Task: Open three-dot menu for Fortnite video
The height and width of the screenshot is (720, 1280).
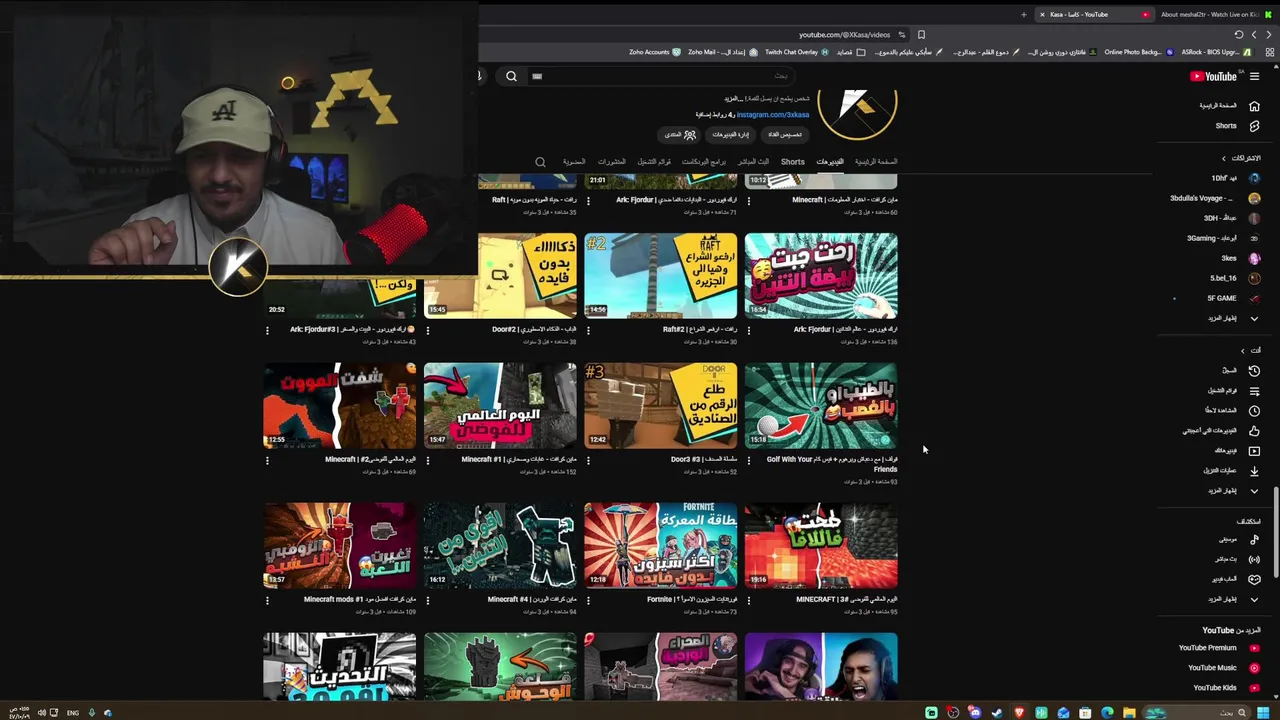Action: click(588, 600)
